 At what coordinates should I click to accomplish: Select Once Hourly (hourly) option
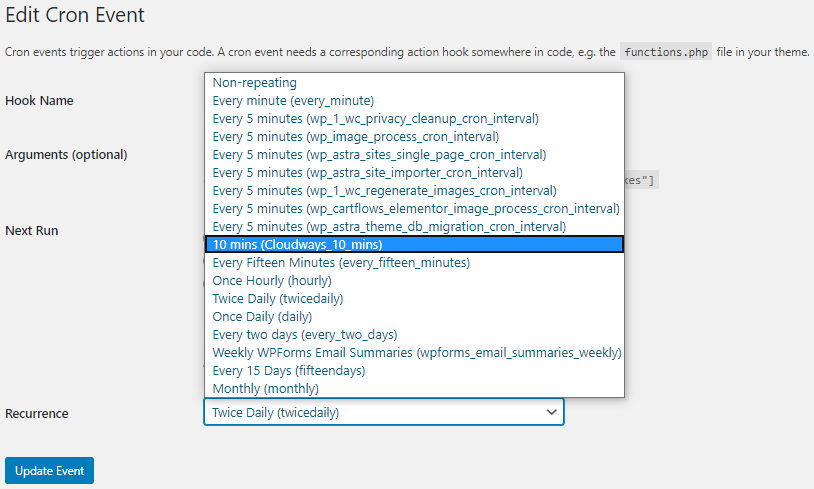click(x=273, y=281)
